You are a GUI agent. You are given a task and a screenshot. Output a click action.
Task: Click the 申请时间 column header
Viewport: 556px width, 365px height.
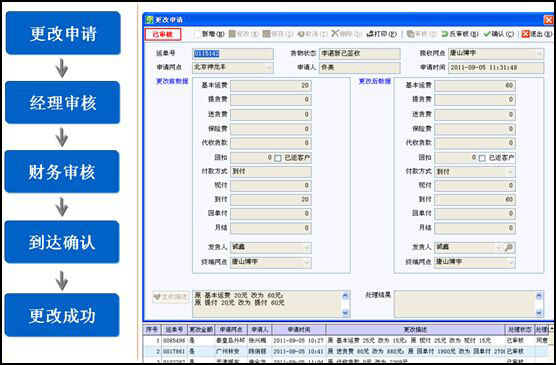tap(299, 330)
